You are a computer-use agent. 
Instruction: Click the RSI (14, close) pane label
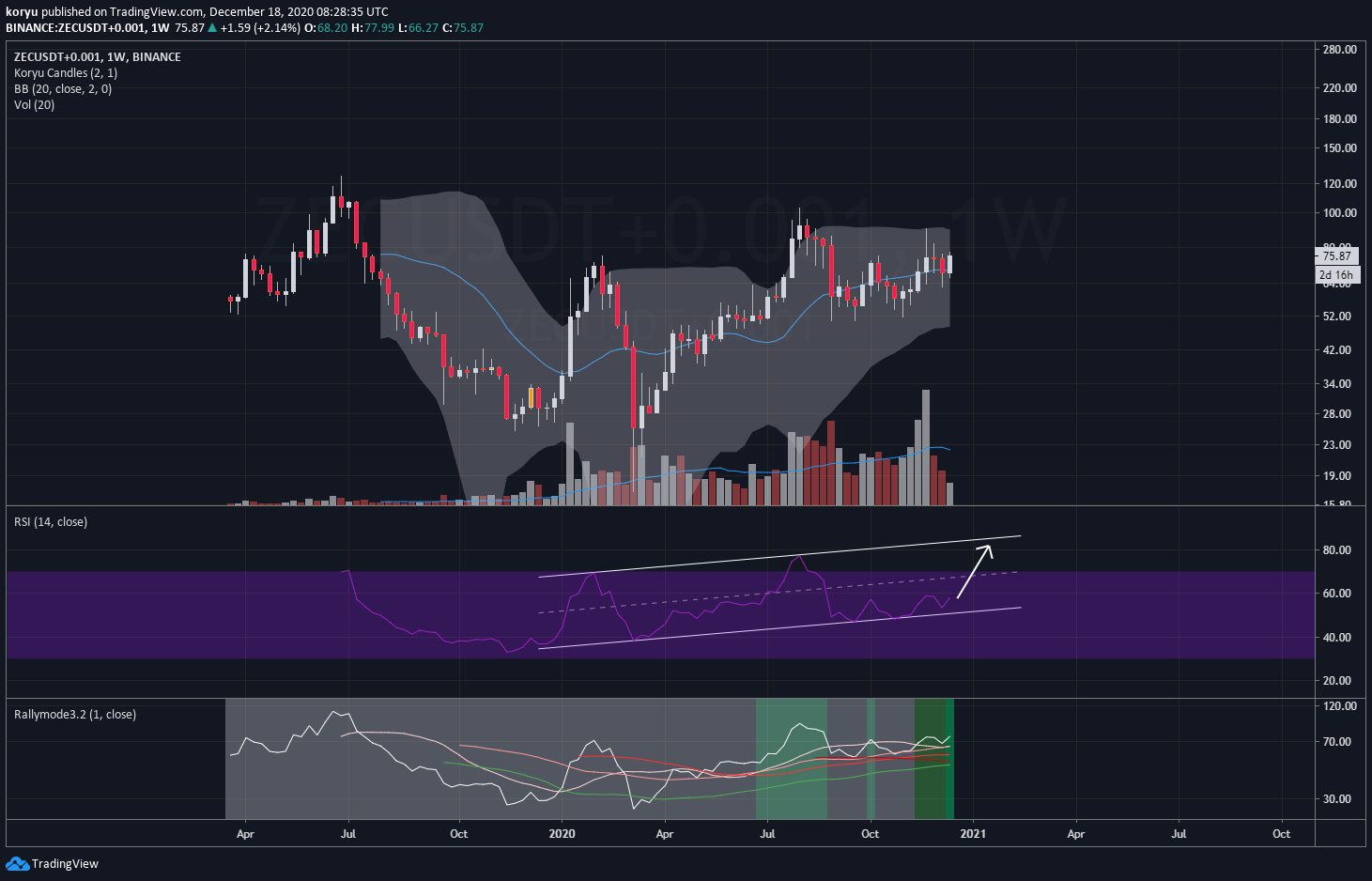(51, 522)
